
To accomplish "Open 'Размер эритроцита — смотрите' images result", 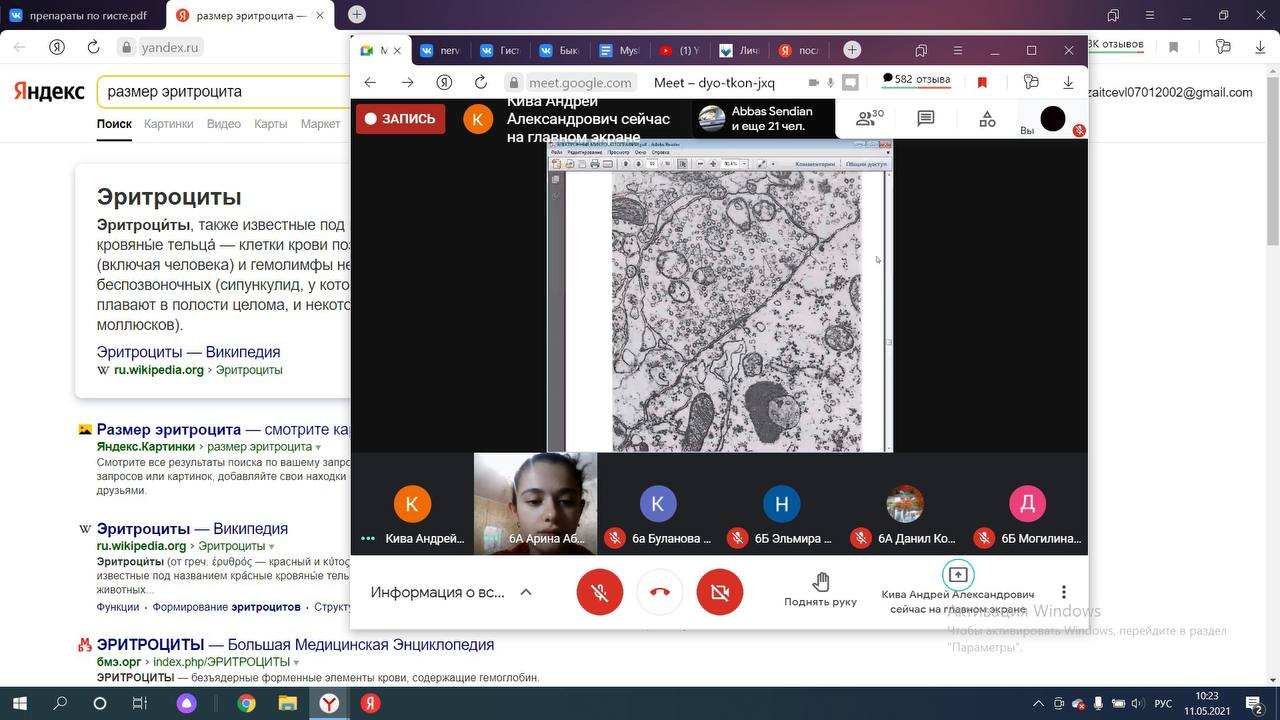I will point(222,429).
